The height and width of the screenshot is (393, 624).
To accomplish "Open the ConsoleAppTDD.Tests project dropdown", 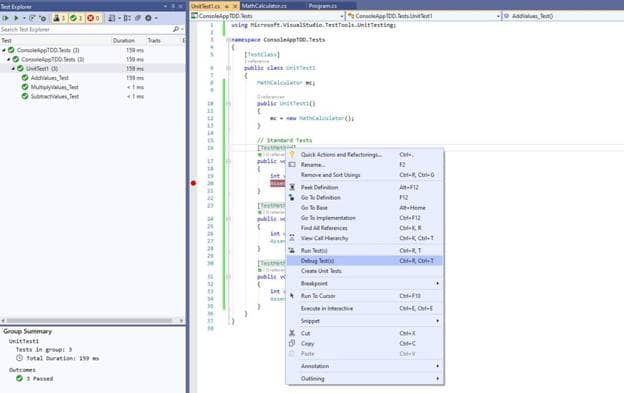I will 342,16.
